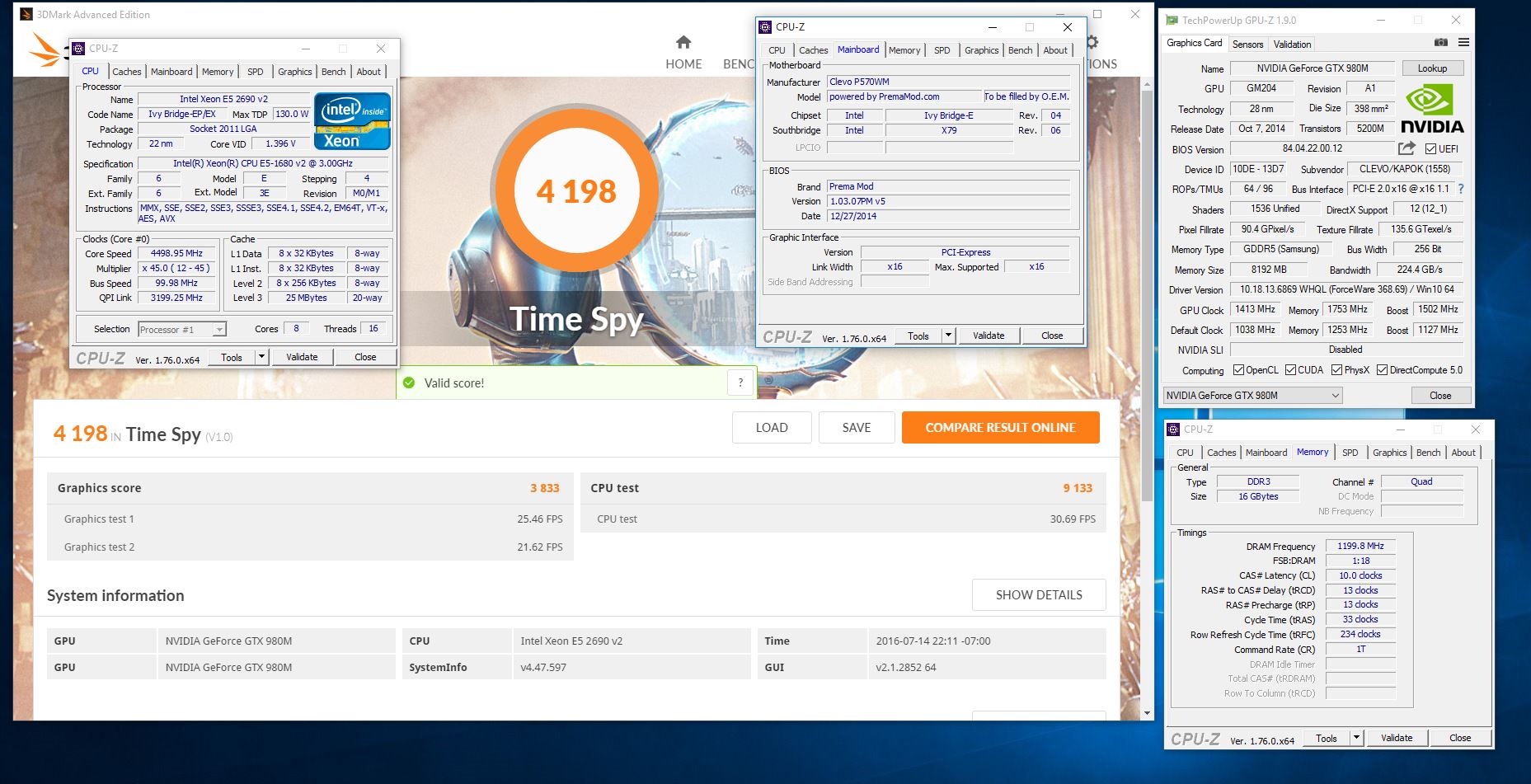Click the 3DMark HOME icon
1531x784 pixels.
(683, 42)
